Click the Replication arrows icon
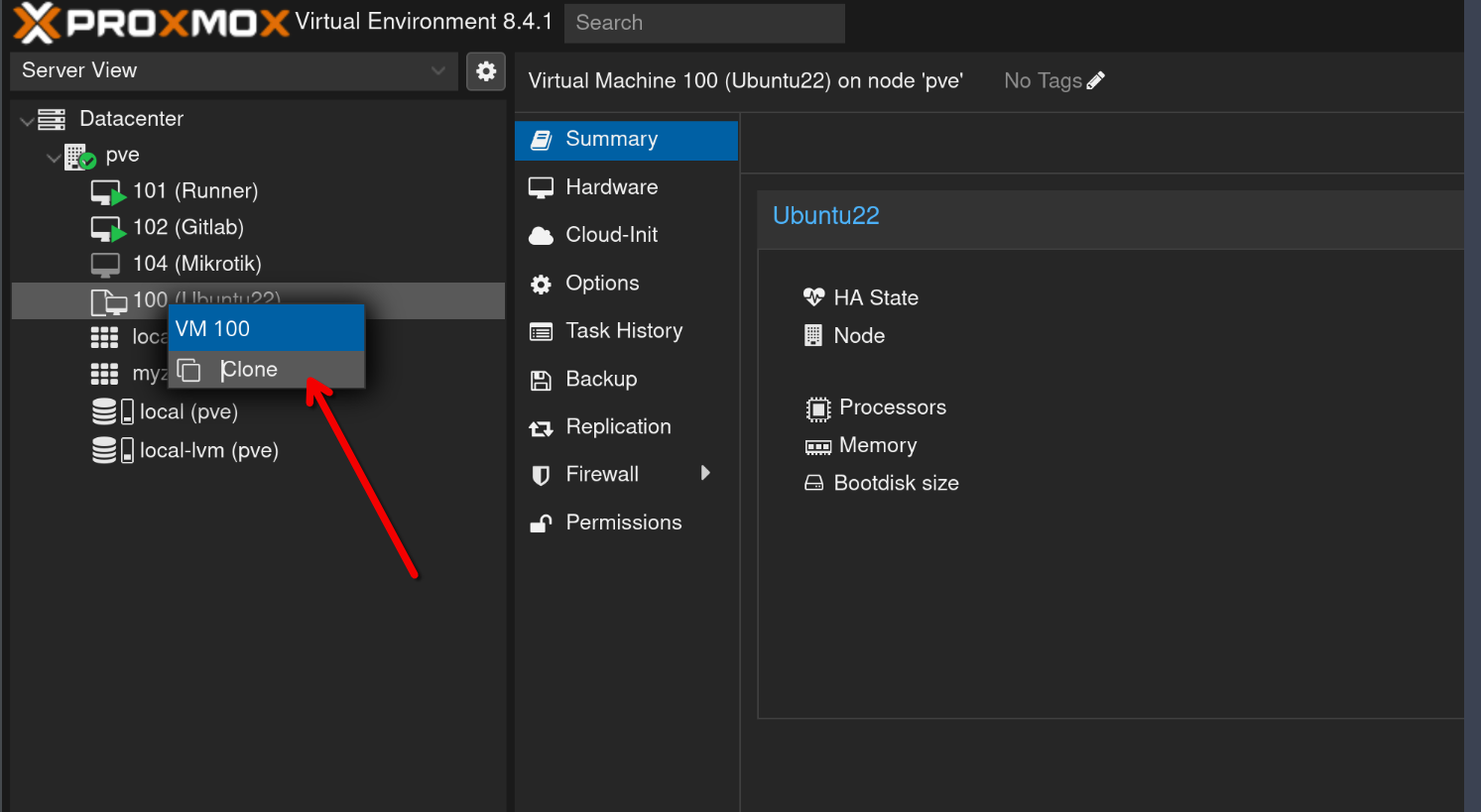 coord(541,428)
